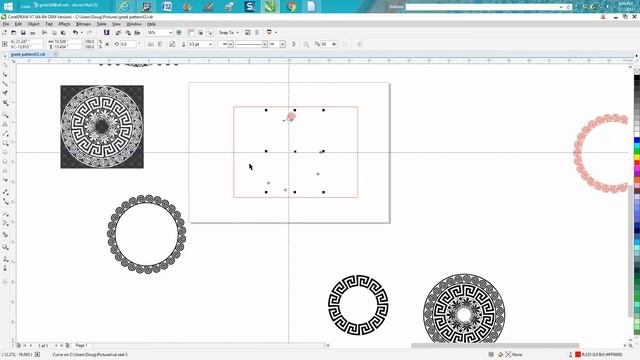Select the Greek key ring object
The image size is (640, 360).
[358, 305]
